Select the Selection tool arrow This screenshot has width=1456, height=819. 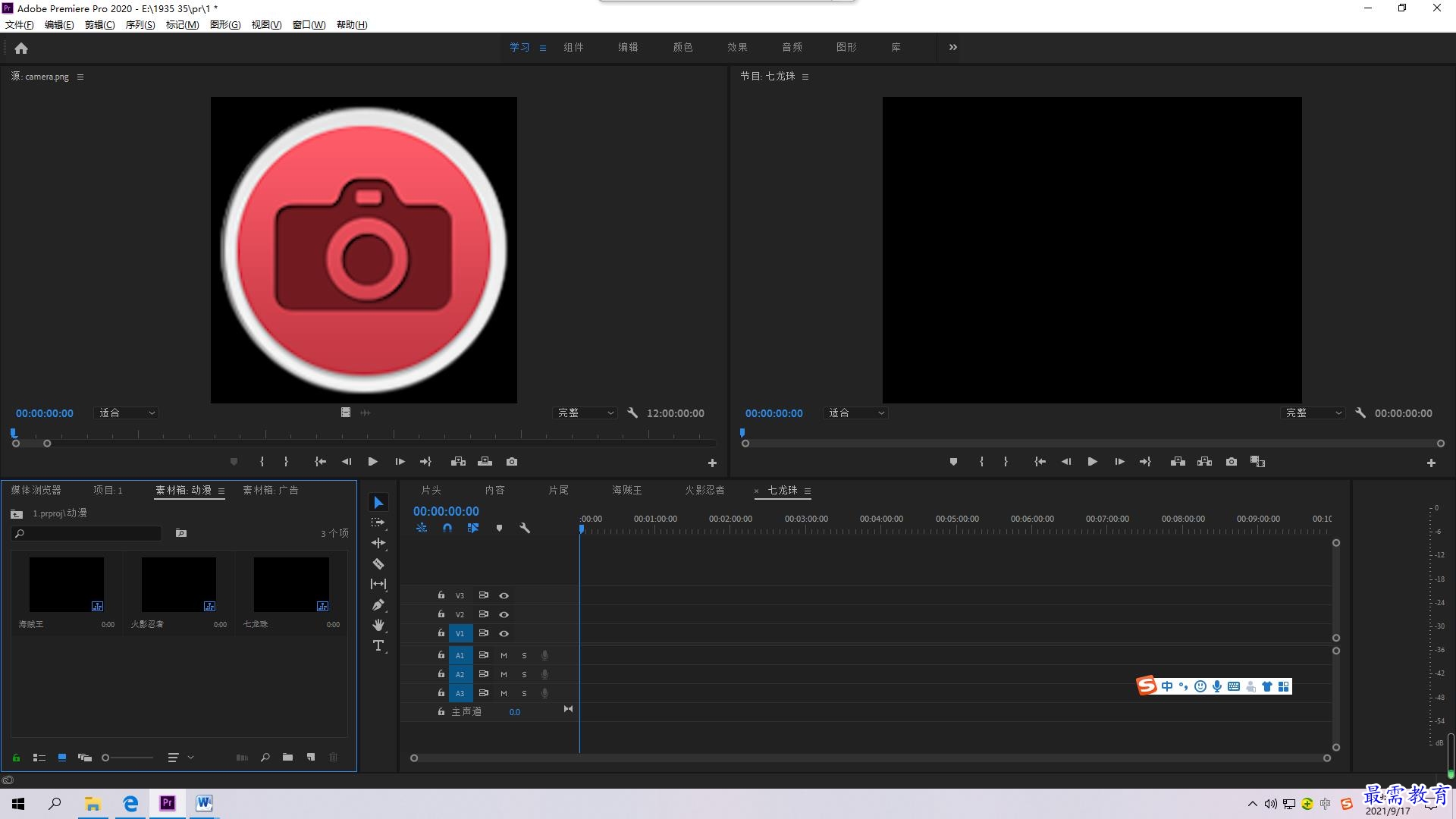[378, 503]
